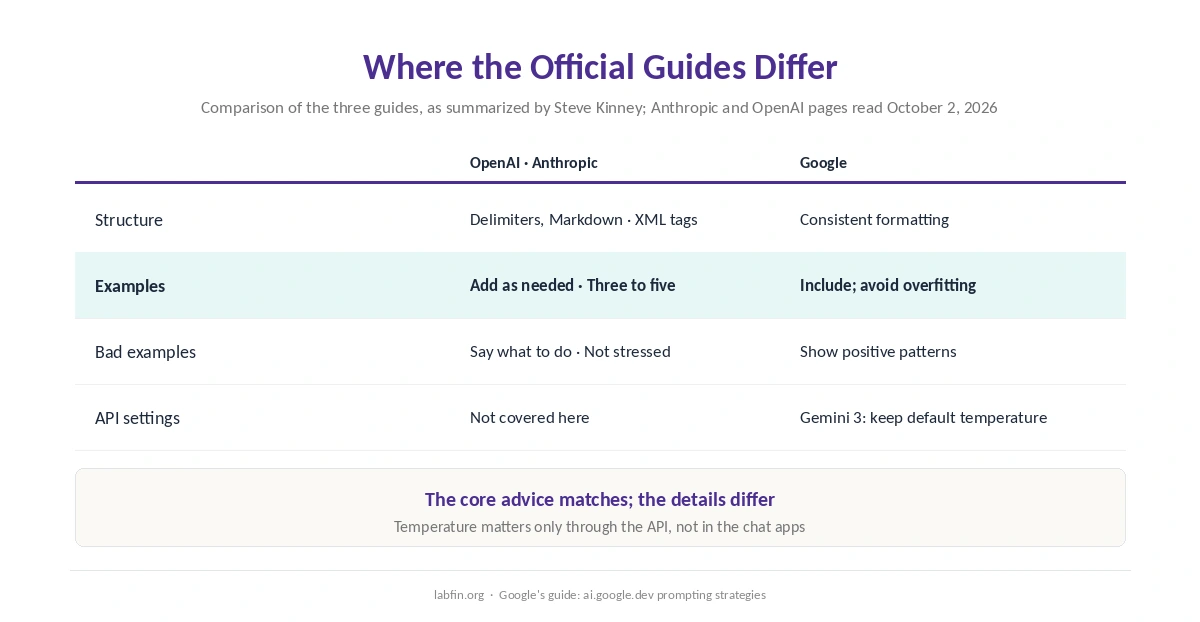Select the 'API settings' row label
1200x622 pixels.
click(137, 418)
